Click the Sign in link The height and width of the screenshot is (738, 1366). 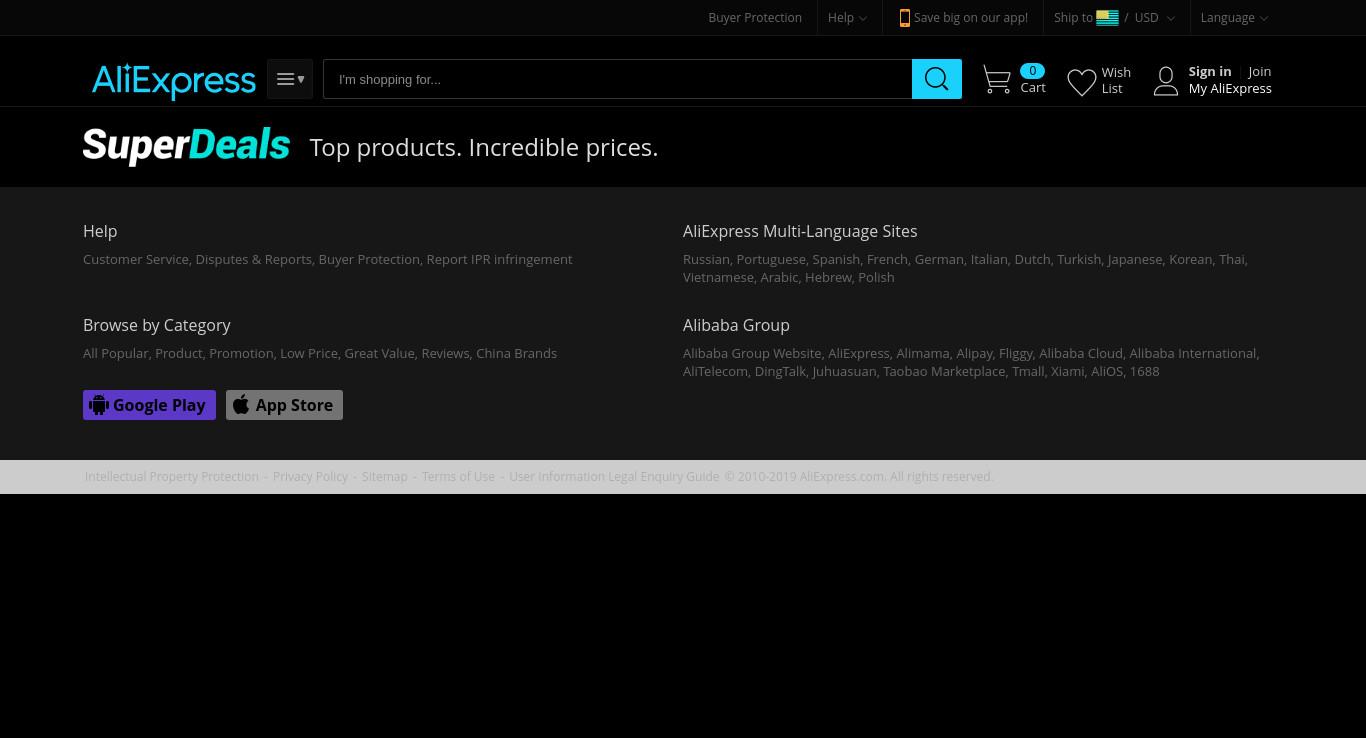tap(1209, 71)
